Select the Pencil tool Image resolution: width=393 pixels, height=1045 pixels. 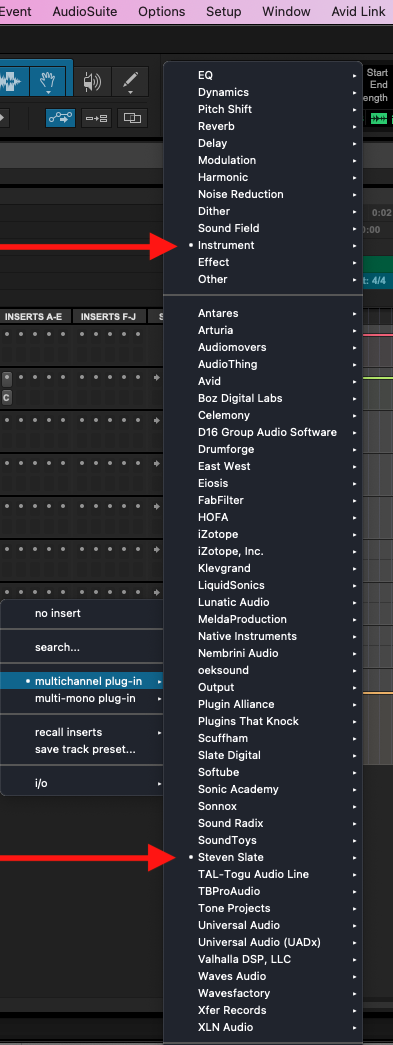[131, 81]
